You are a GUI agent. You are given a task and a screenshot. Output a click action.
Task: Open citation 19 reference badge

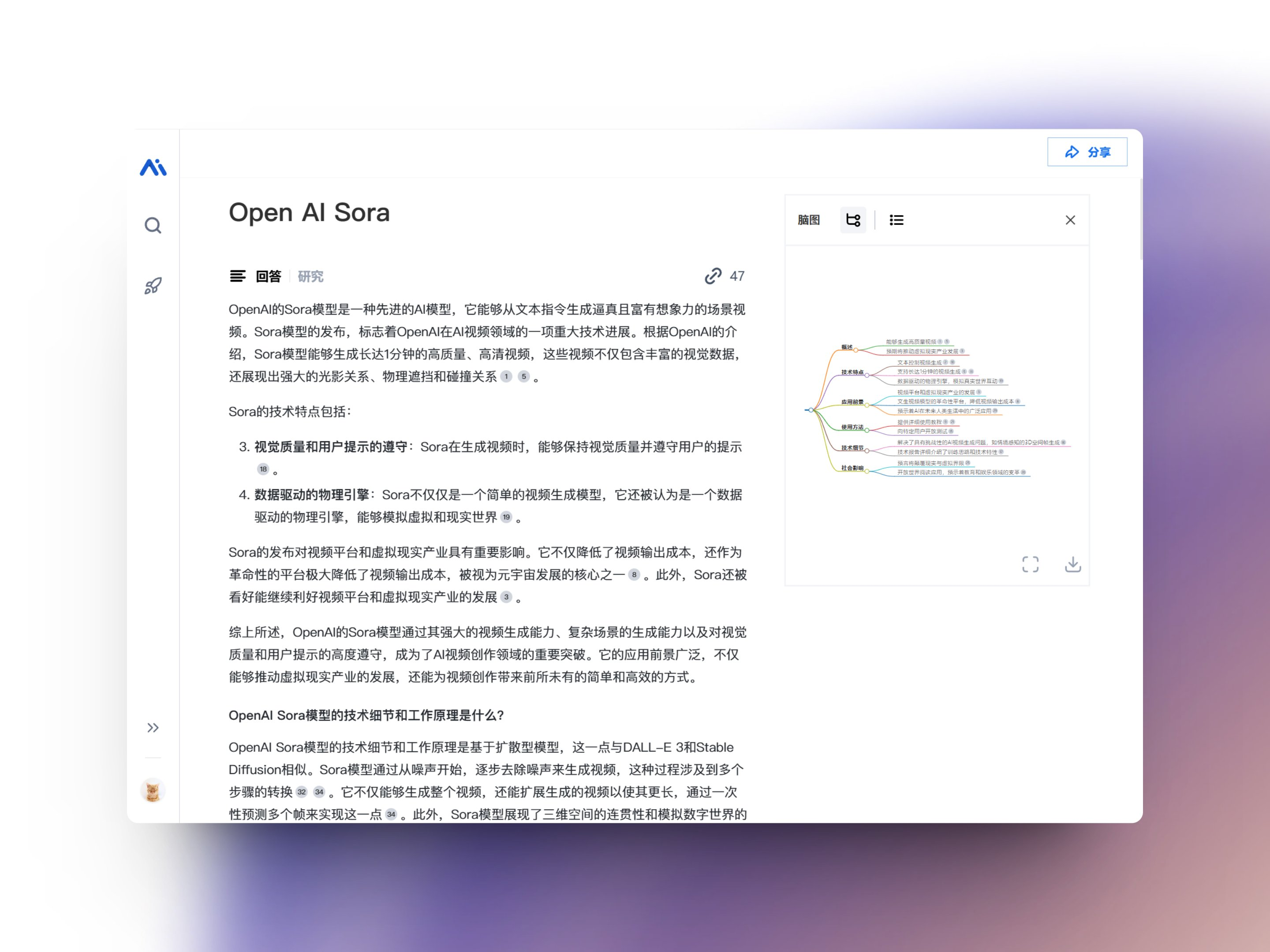click(506, 517)
